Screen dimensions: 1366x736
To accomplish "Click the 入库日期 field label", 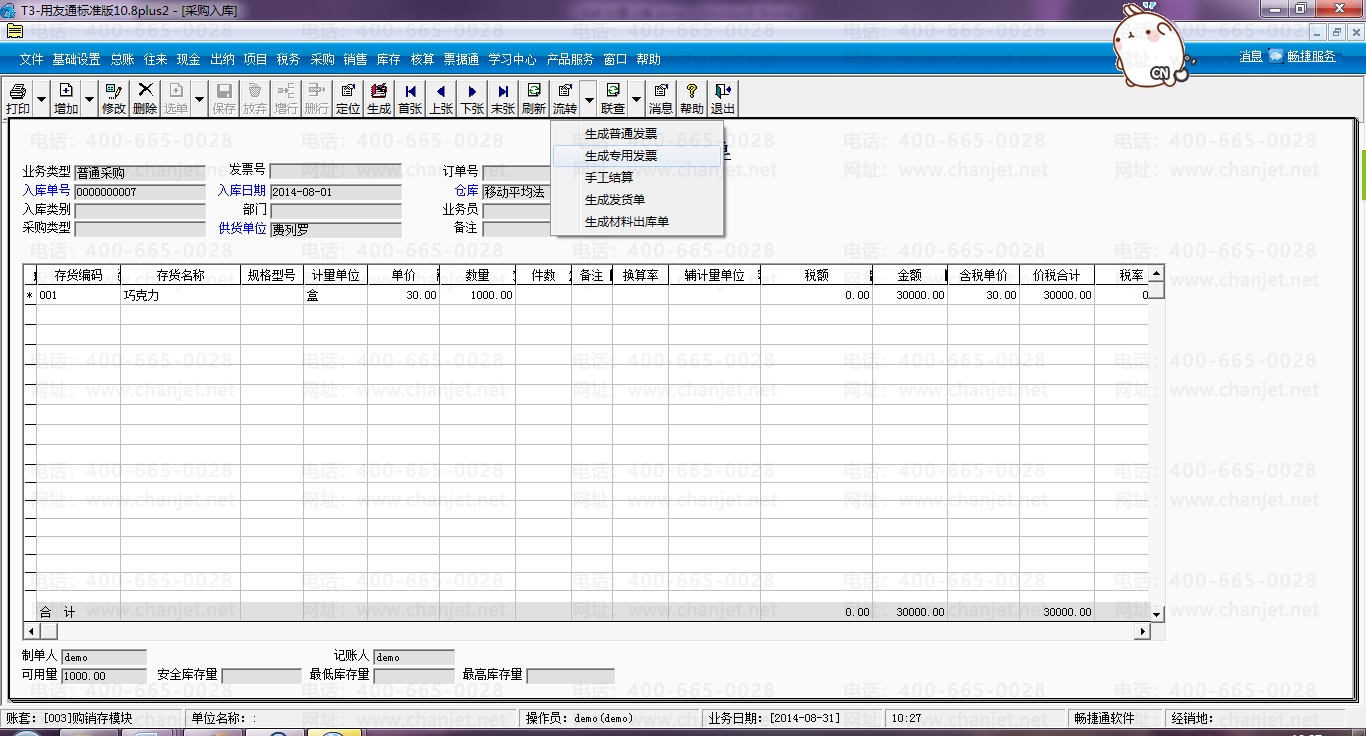I will (x=242, y=191).
